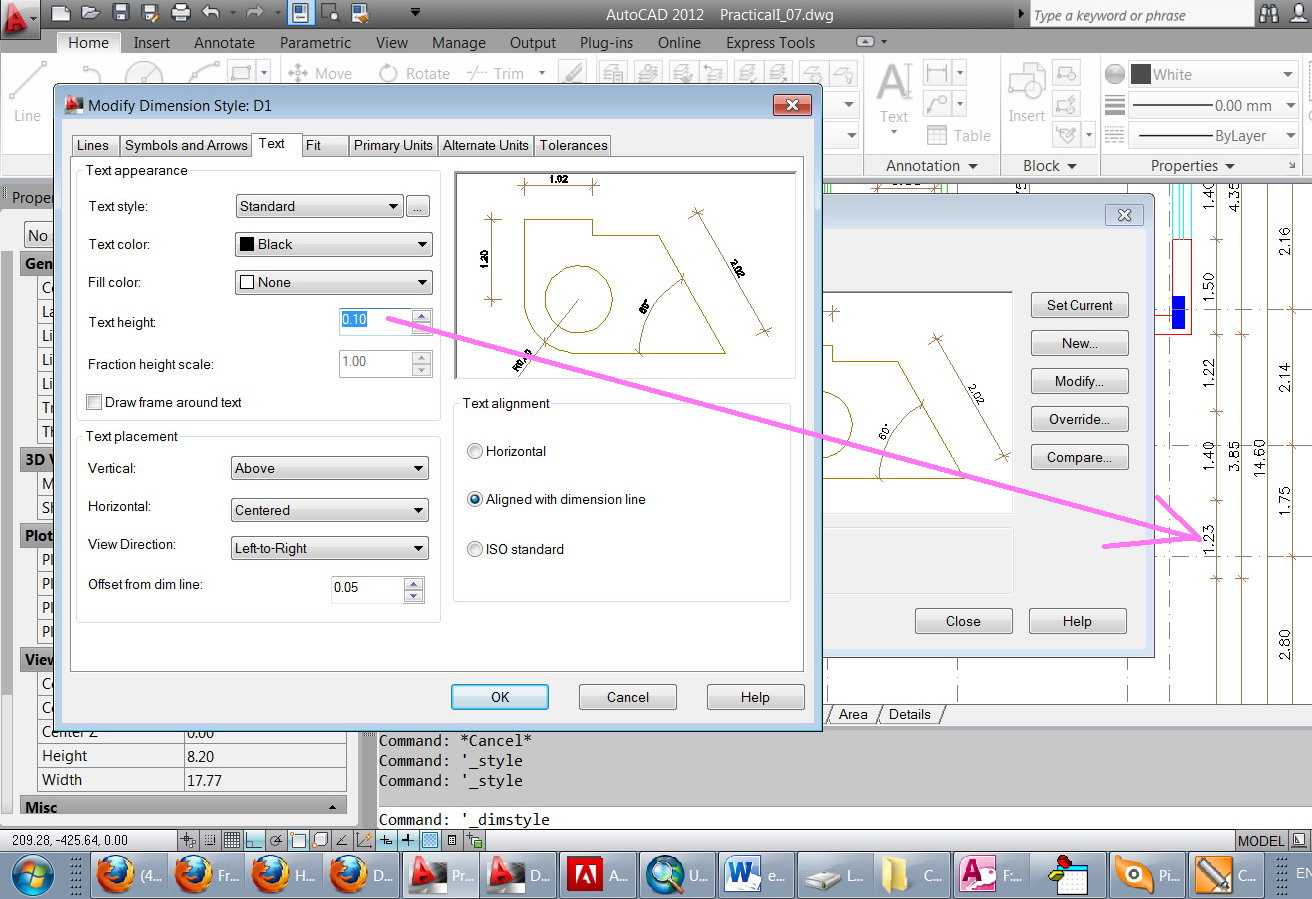The width and height of the screenshot is (1312, 899).
Task: Click the Open file folder icon
Action: tap(91, 14)
